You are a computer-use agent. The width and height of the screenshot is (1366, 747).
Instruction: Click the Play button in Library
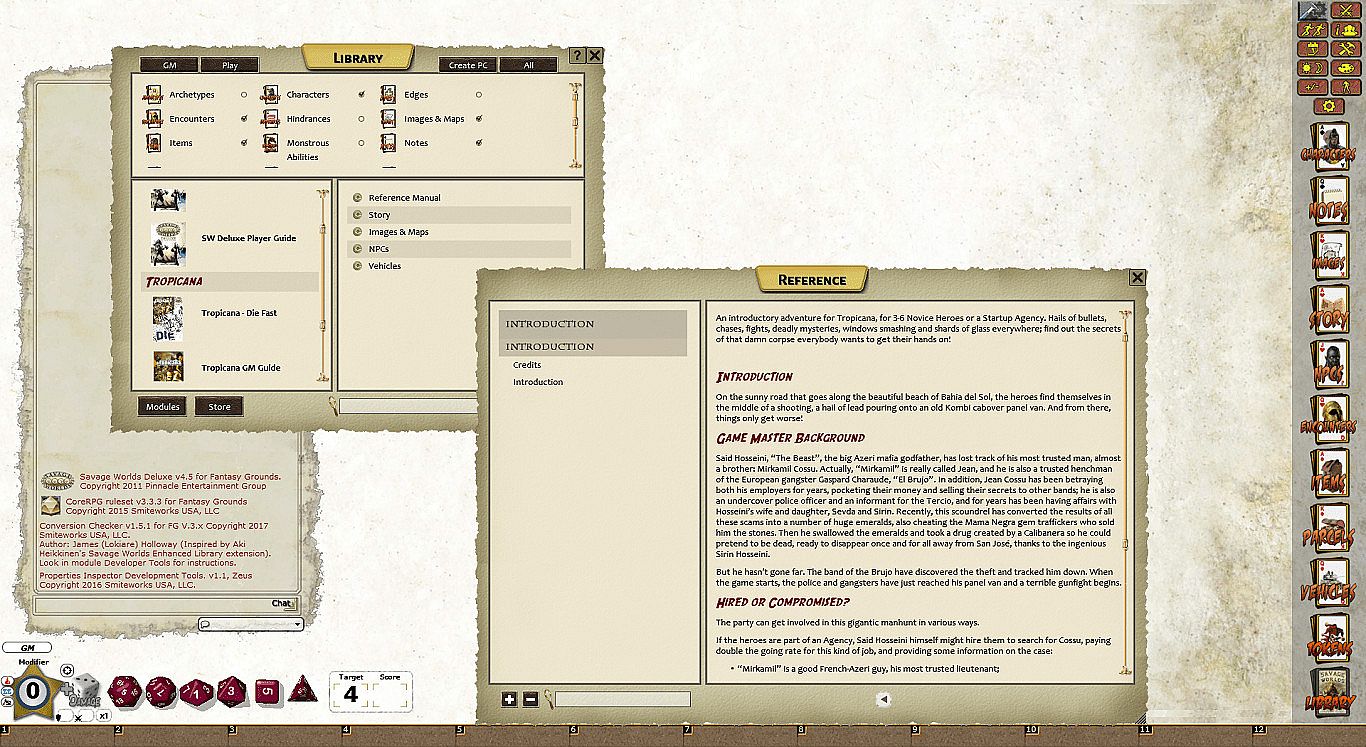230,65
